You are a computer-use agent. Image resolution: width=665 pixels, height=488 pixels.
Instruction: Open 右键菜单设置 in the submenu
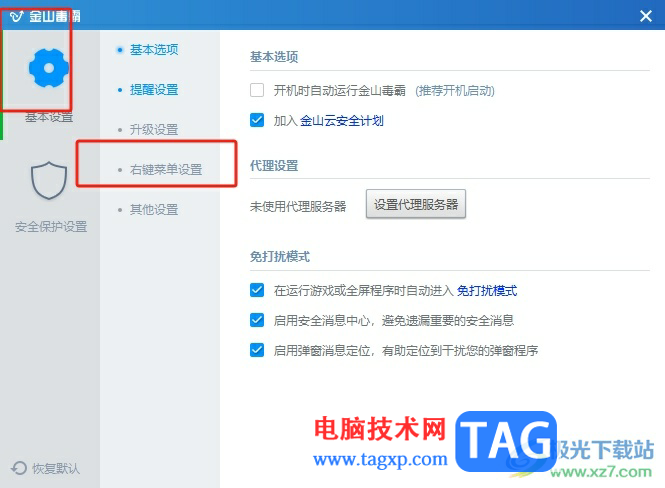(166, 170)
